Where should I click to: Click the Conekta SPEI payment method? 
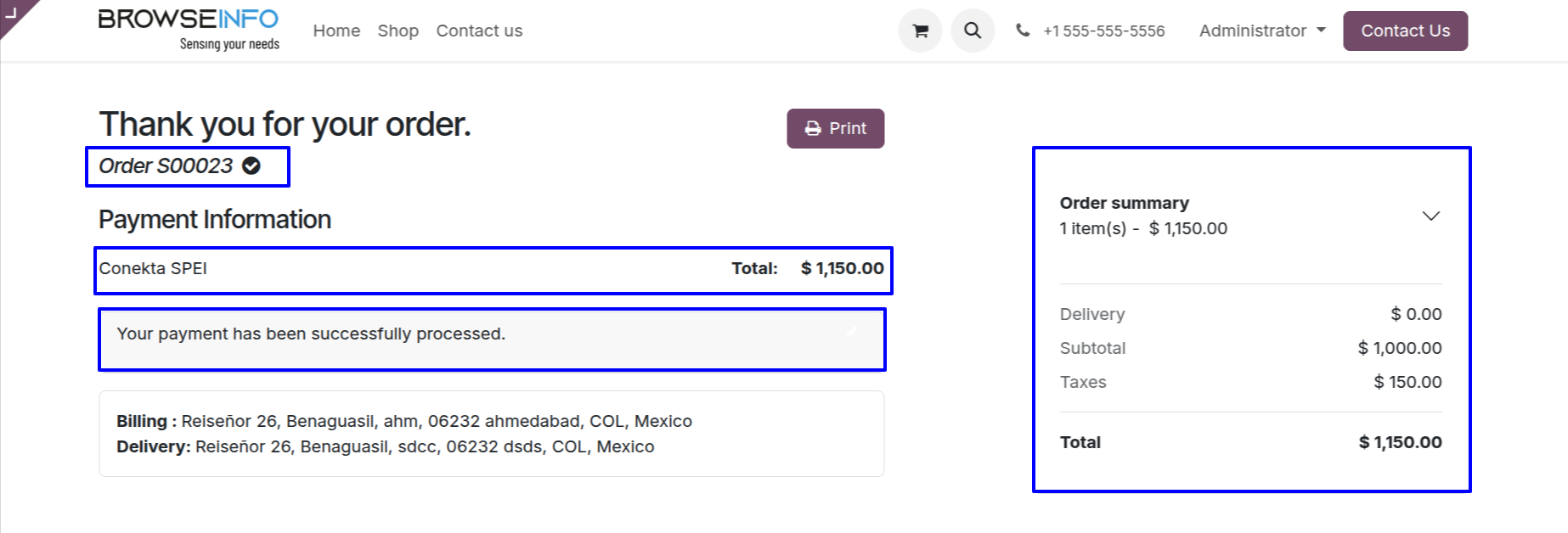(x=153, y=269)
